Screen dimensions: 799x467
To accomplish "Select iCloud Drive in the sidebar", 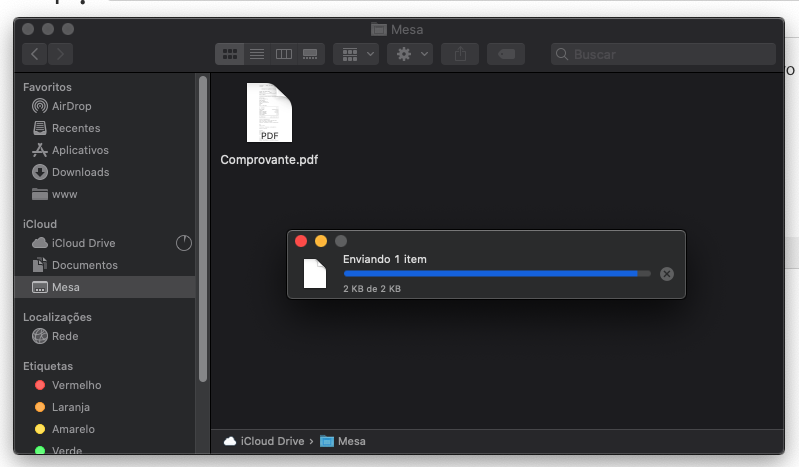I will tap(104, 243).
